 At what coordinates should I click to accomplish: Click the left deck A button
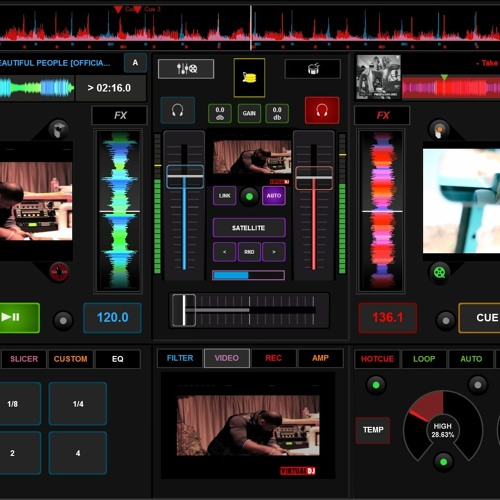pyautogui.click(x=135, y=63)
